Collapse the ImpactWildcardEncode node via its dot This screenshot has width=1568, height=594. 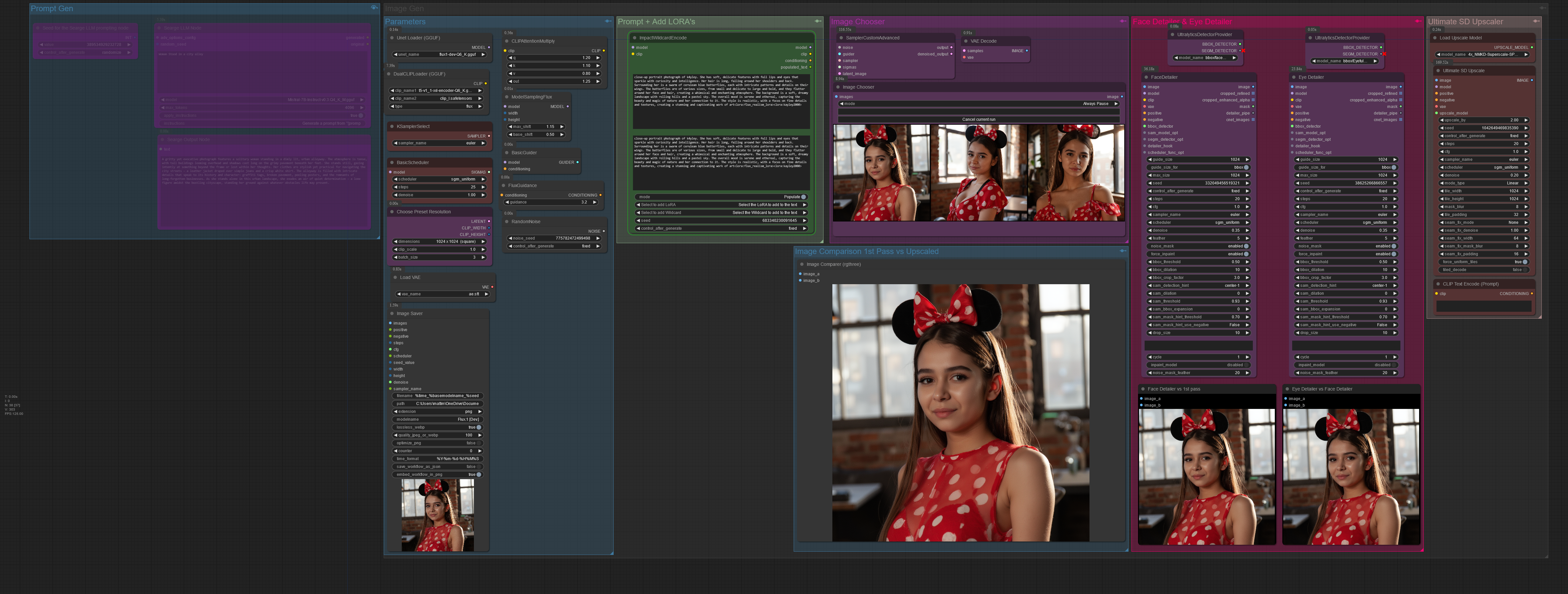634,38
